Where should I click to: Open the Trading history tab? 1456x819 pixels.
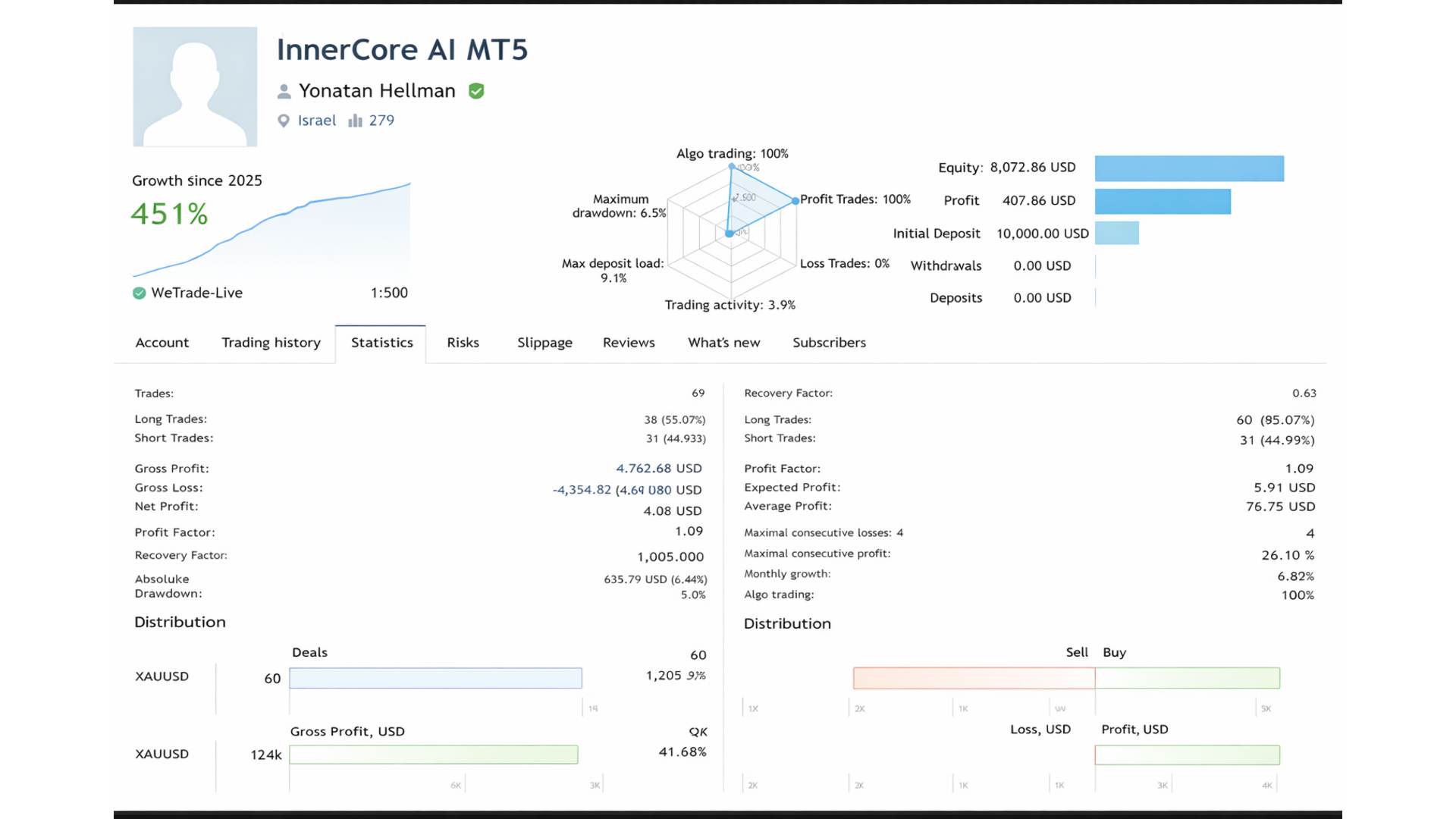coord(271,343)
